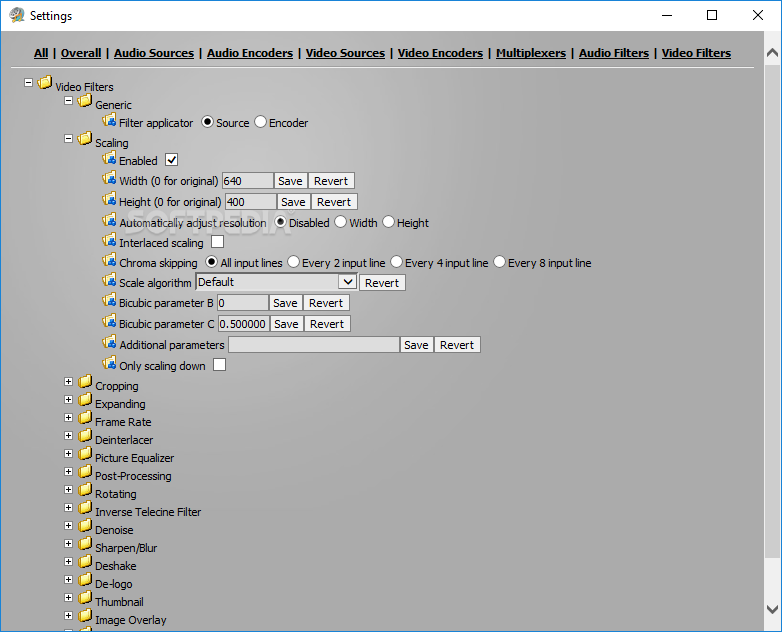Viewport: 782px width, 632px height.
Task: Click the Interlaced scaling setting icon
Action: (x=109, y=240)
